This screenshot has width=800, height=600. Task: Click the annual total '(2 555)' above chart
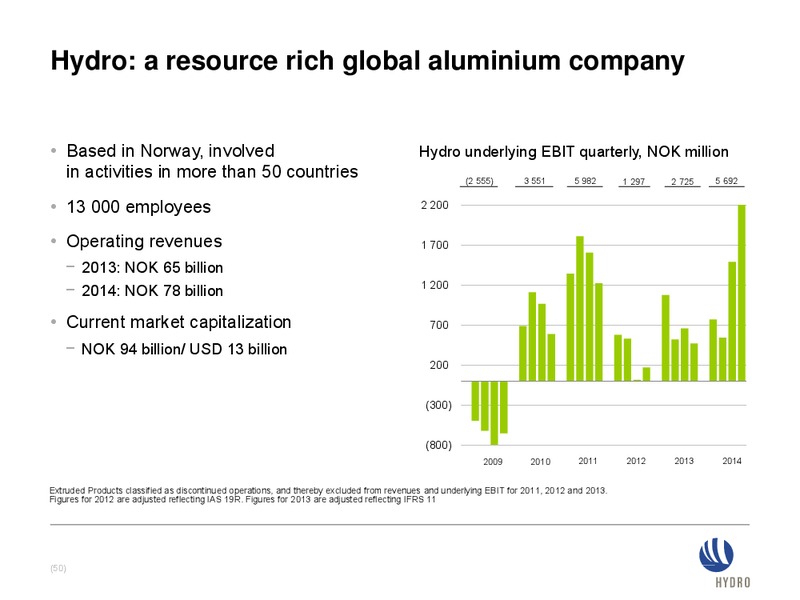pos(479,181)
